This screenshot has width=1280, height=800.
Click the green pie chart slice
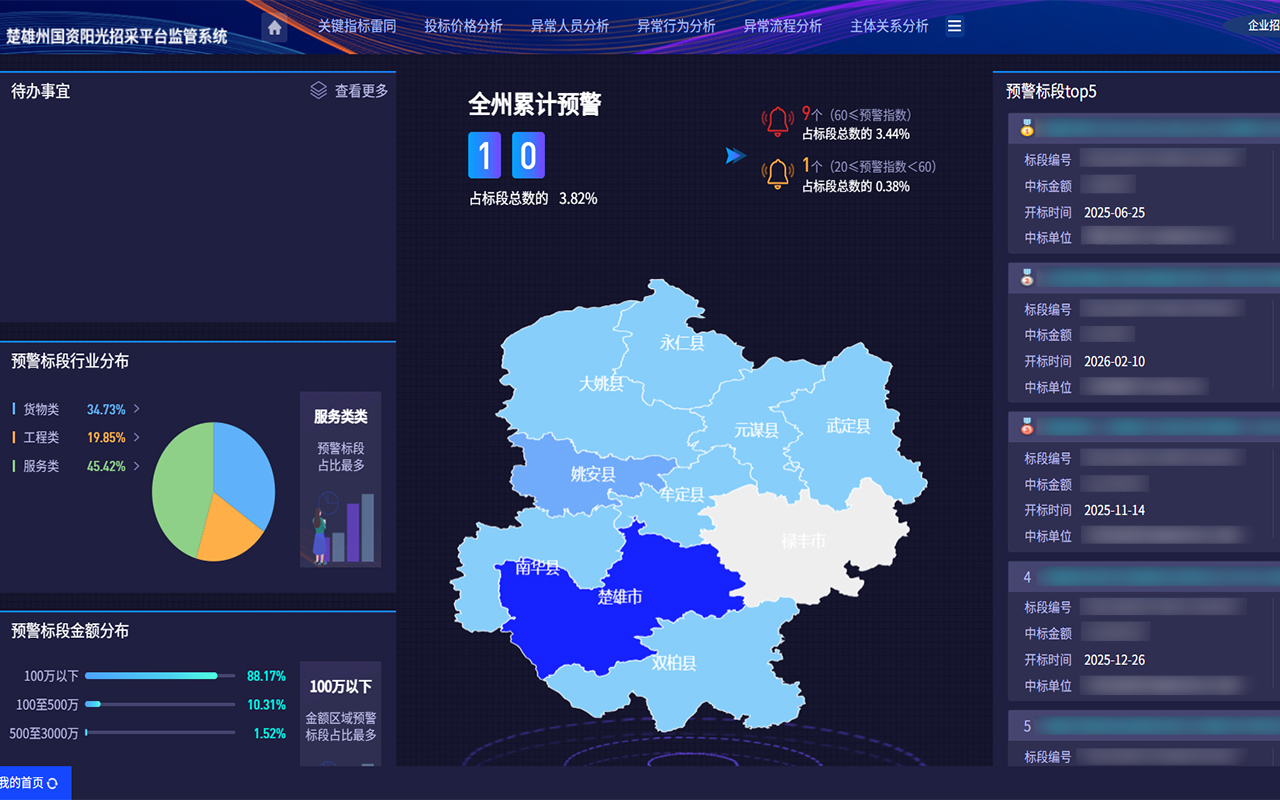180,490
